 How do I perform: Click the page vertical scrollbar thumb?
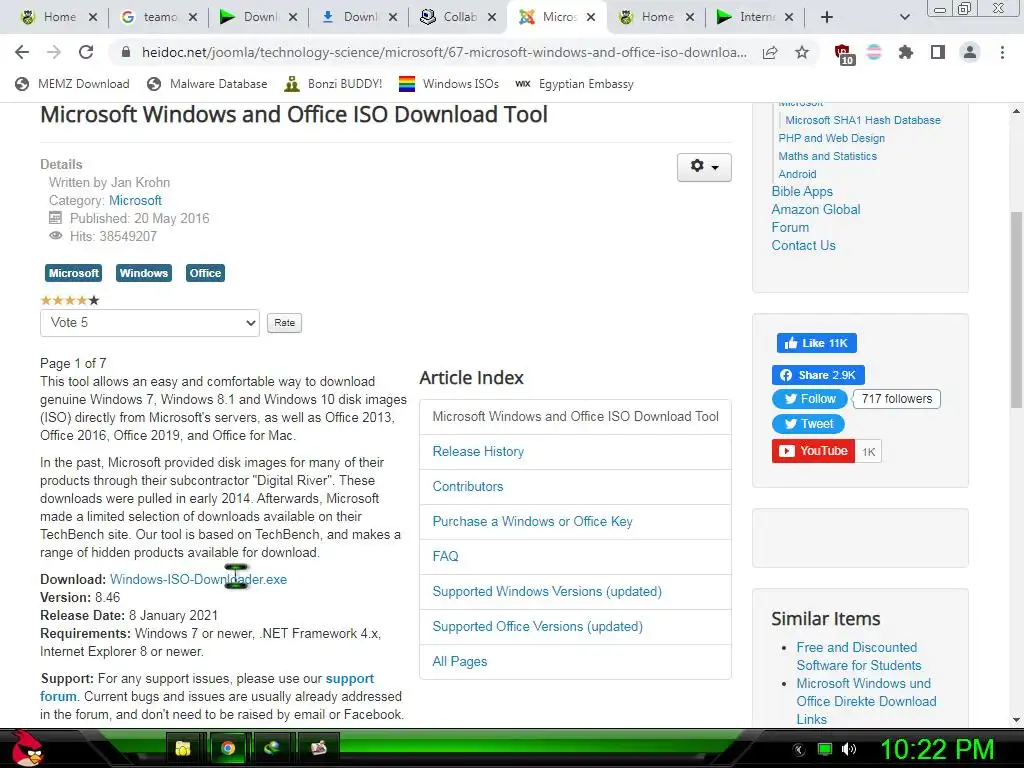1016,310
